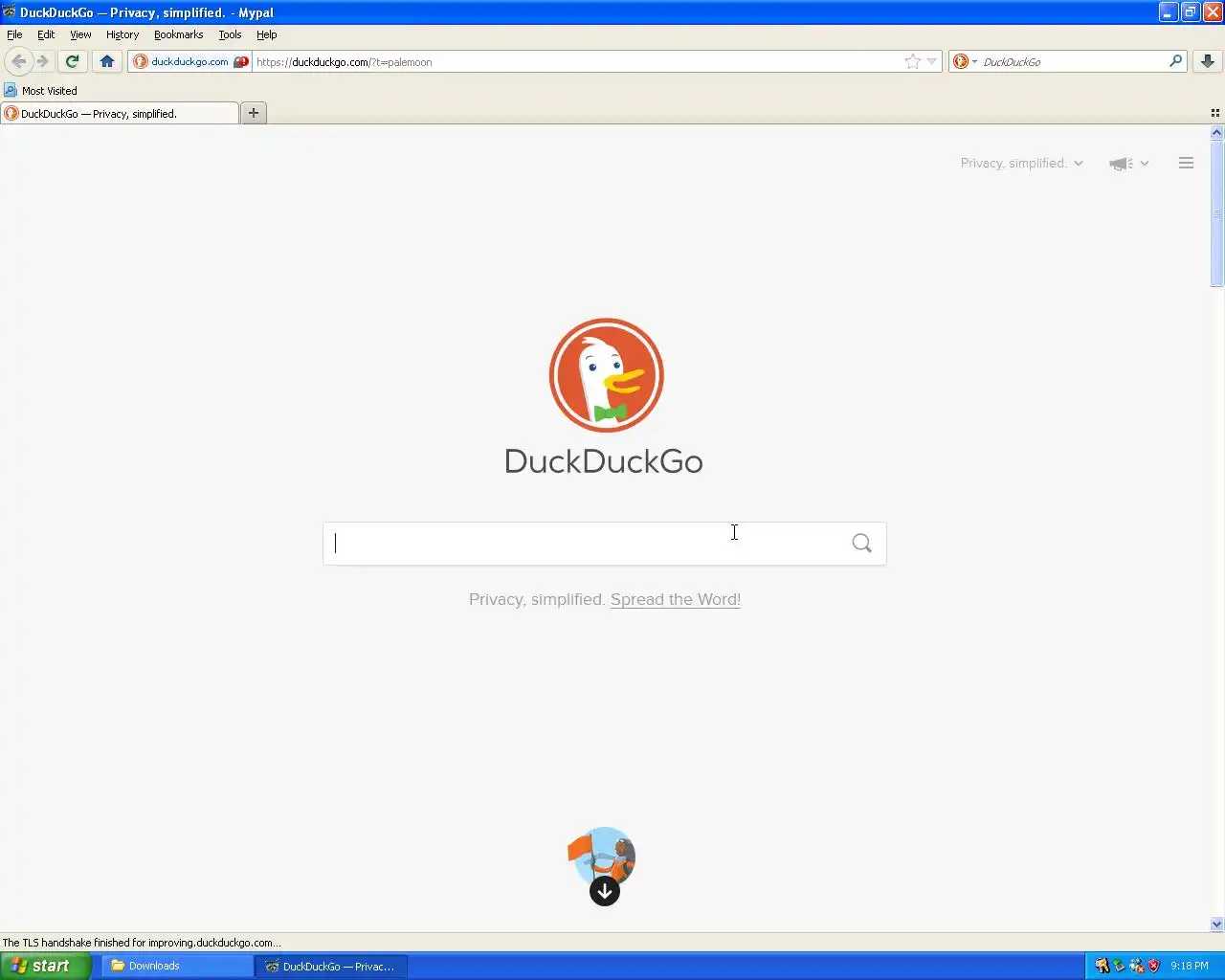Open the Edit menu
1225x980 pixels.
click(x=46, y=34)
